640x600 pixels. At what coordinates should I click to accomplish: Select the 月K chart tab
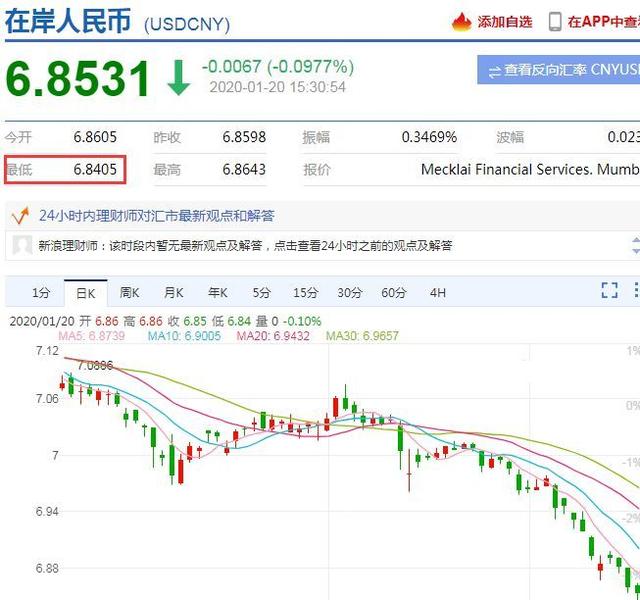pos(173,293)
